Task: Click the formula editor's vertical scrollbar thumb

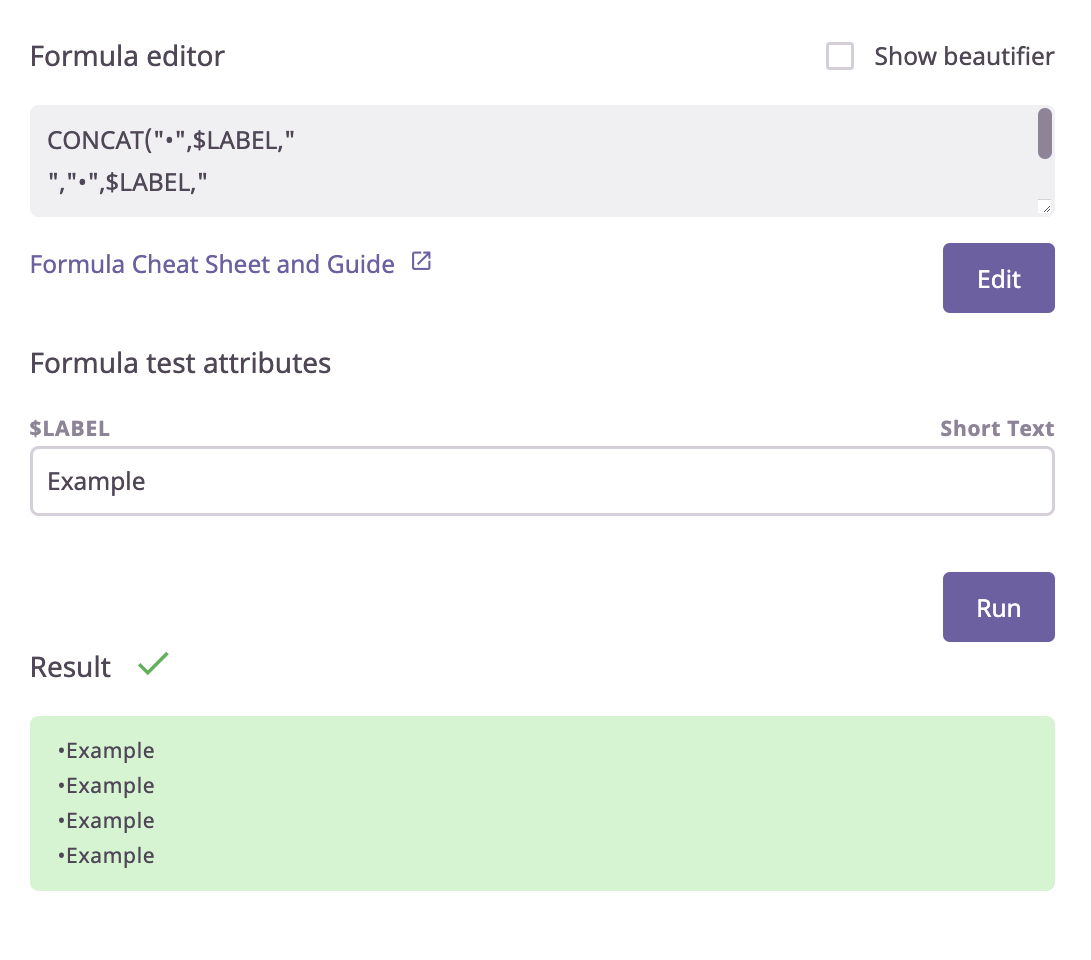Action: point(1044,134)
